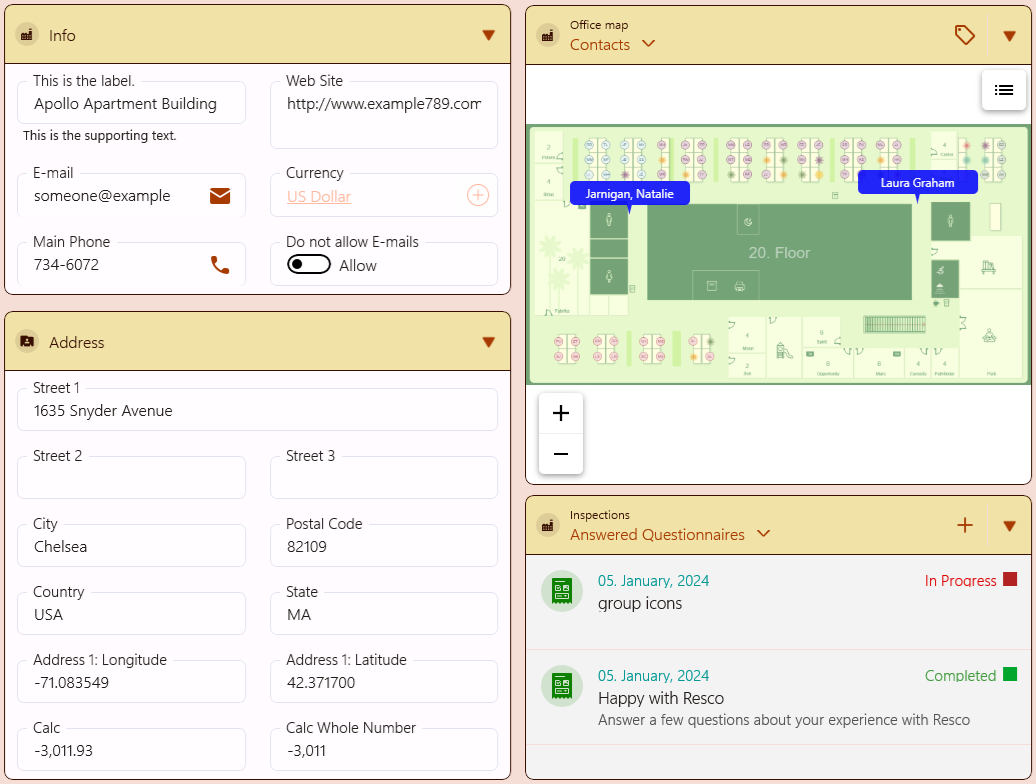Zoom in on the office map
1036x784 pixels.
pyautogui.click(x=561, y=414)
